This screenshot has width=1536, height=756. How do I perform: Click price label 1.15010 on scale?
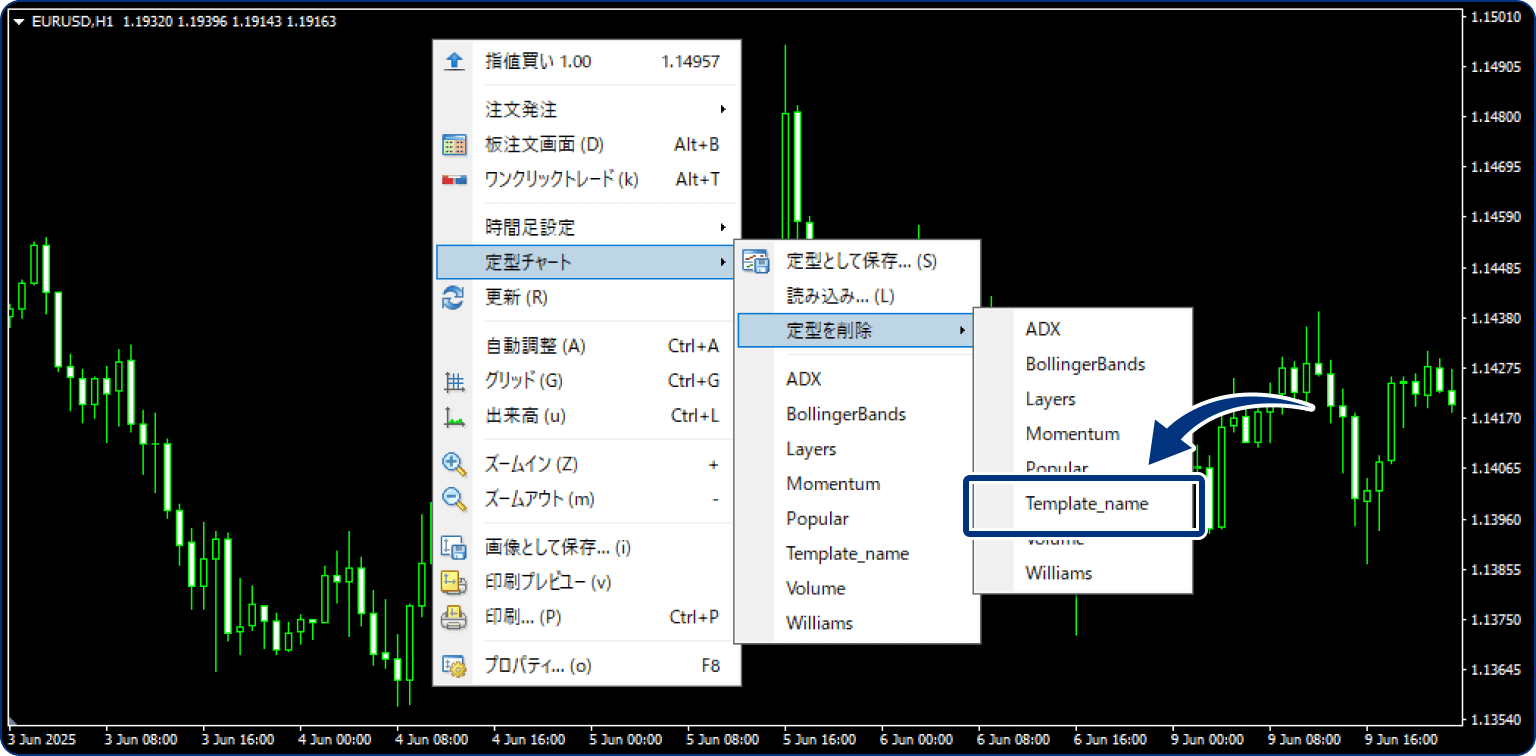point(1498,17)
